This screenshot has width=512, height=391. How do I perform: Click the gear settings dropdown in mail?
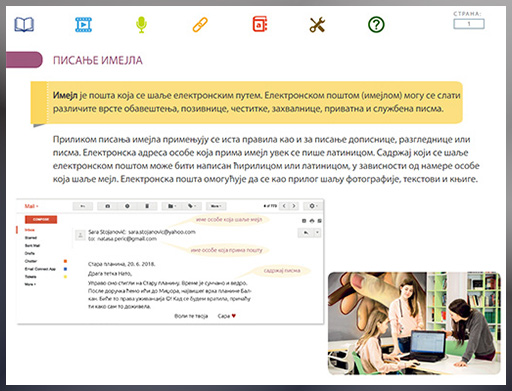point(312,206)
